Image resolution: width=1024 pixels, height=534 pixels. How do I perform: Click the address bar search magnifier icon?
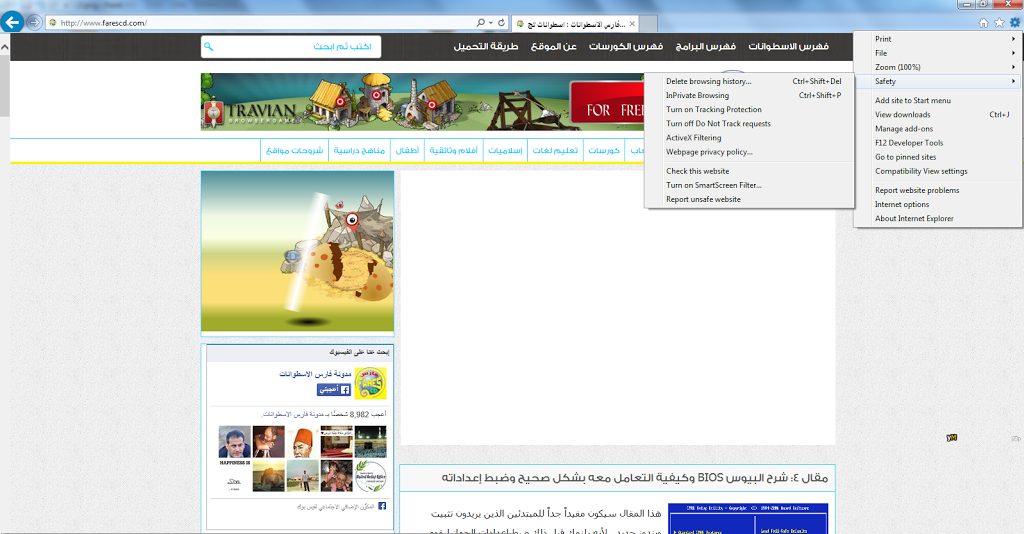[481, 22]
